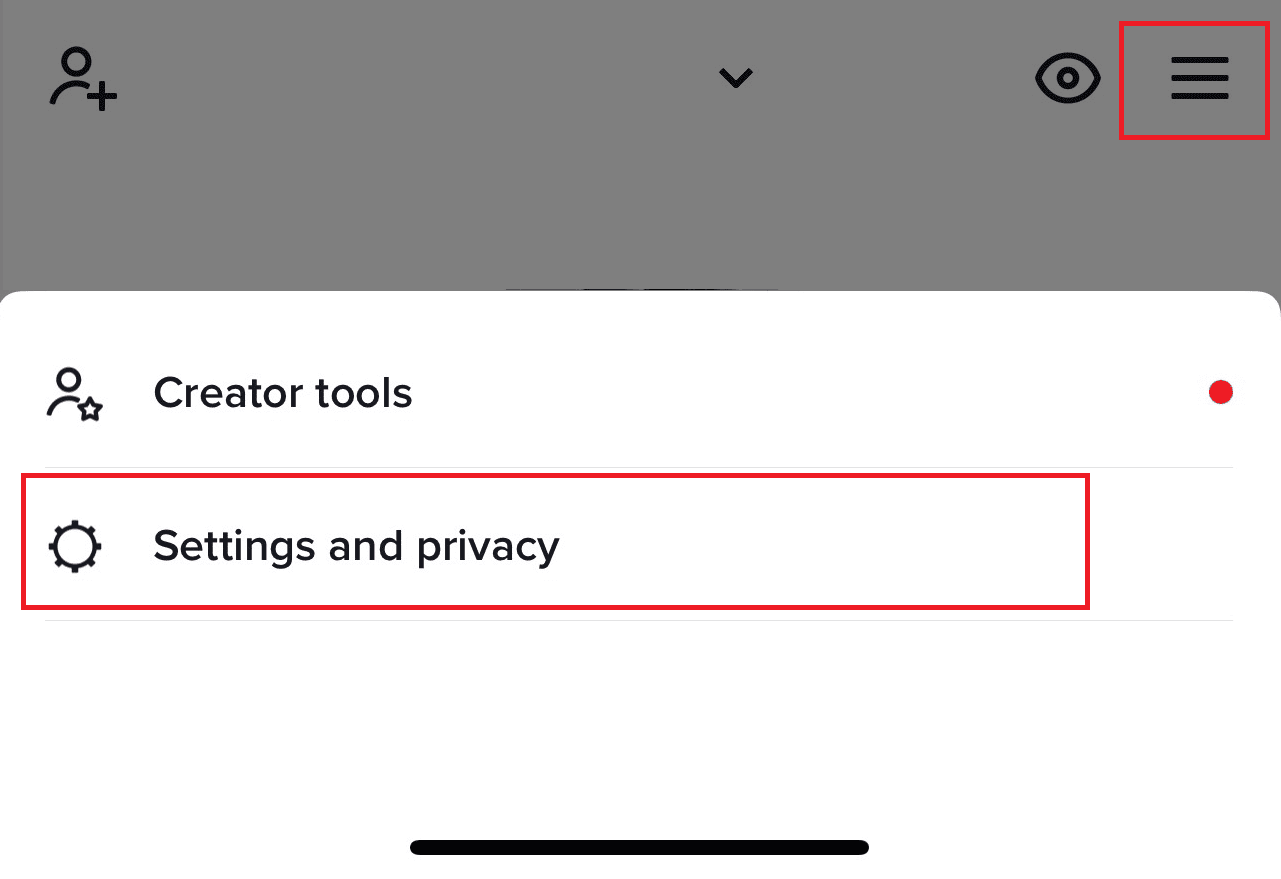Image resolution: width=1281 pixels, height=879 pixels.
Task: Tap the empty space in the Creator tools row
Action: click(x=800, y=393)
